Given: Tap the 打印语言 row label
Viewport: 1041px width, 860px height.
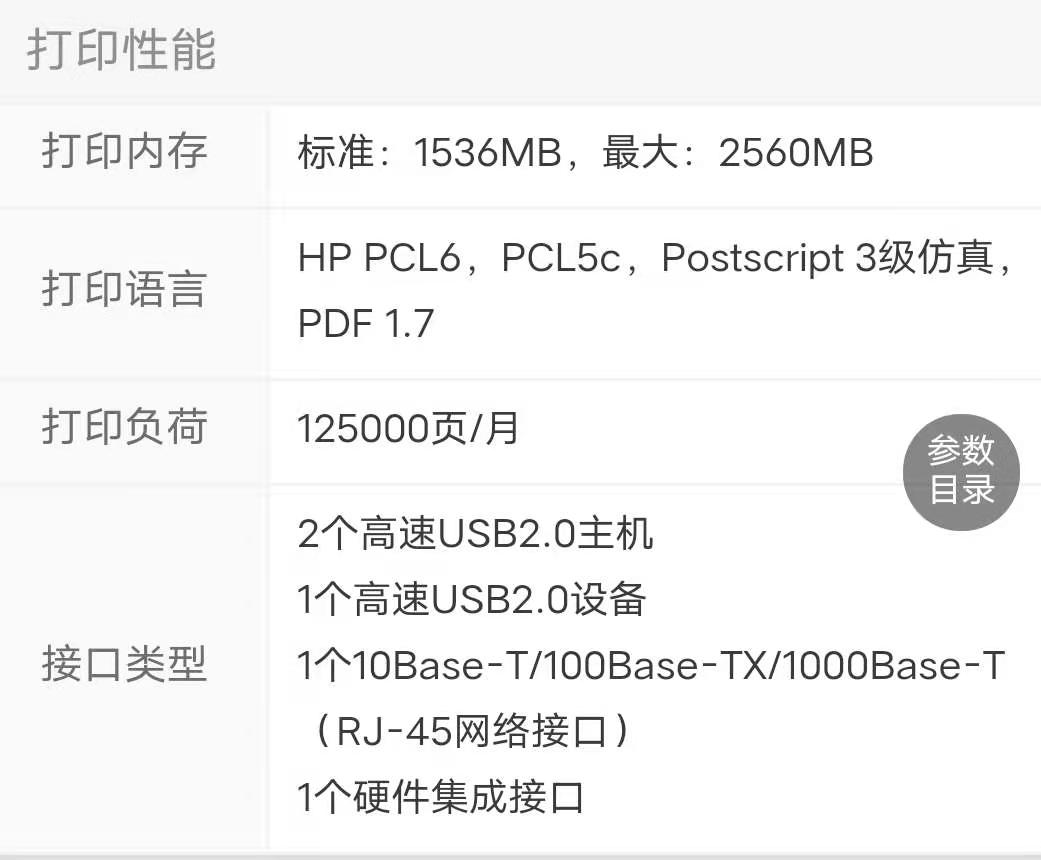Looking at the screenshot, I should tap(124, 290).
